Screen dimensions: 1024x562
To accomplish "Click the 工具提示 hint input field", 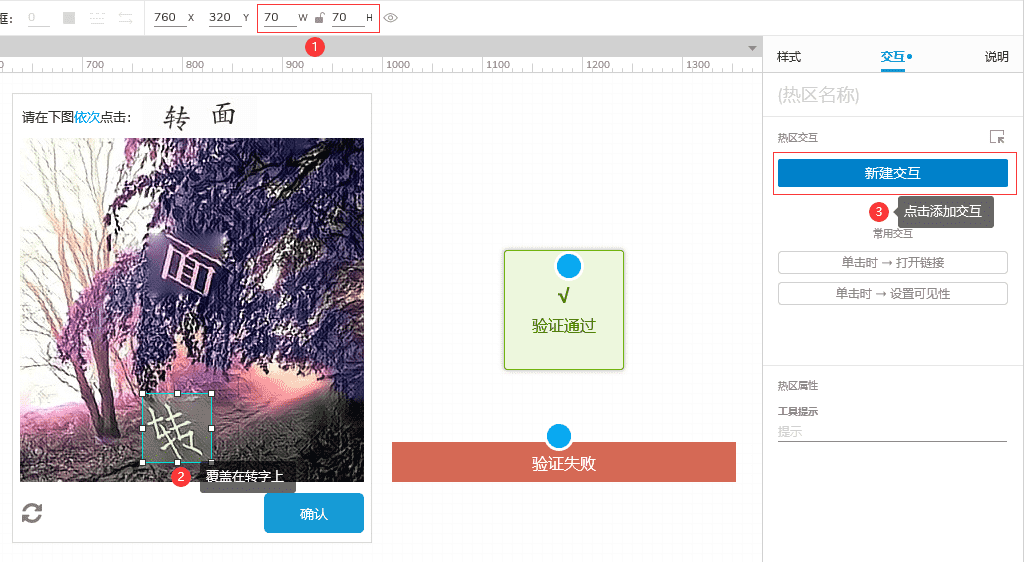I will (x=892, y=431).
